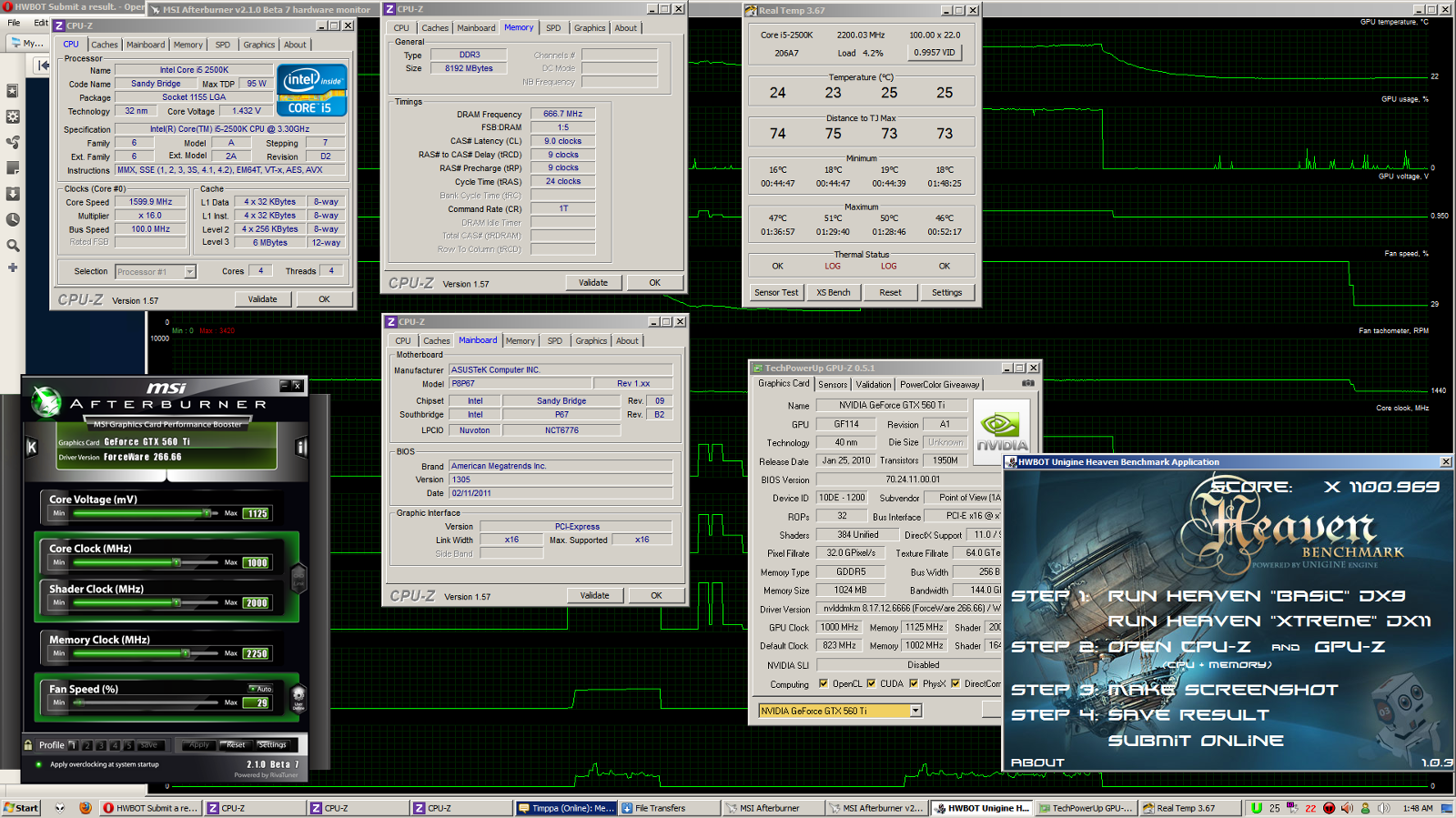The width and height of the screenshot is (1456, 818).
Task: Open the CPU-Z Processor #1 selection dropdown
Action: [189, 271]
